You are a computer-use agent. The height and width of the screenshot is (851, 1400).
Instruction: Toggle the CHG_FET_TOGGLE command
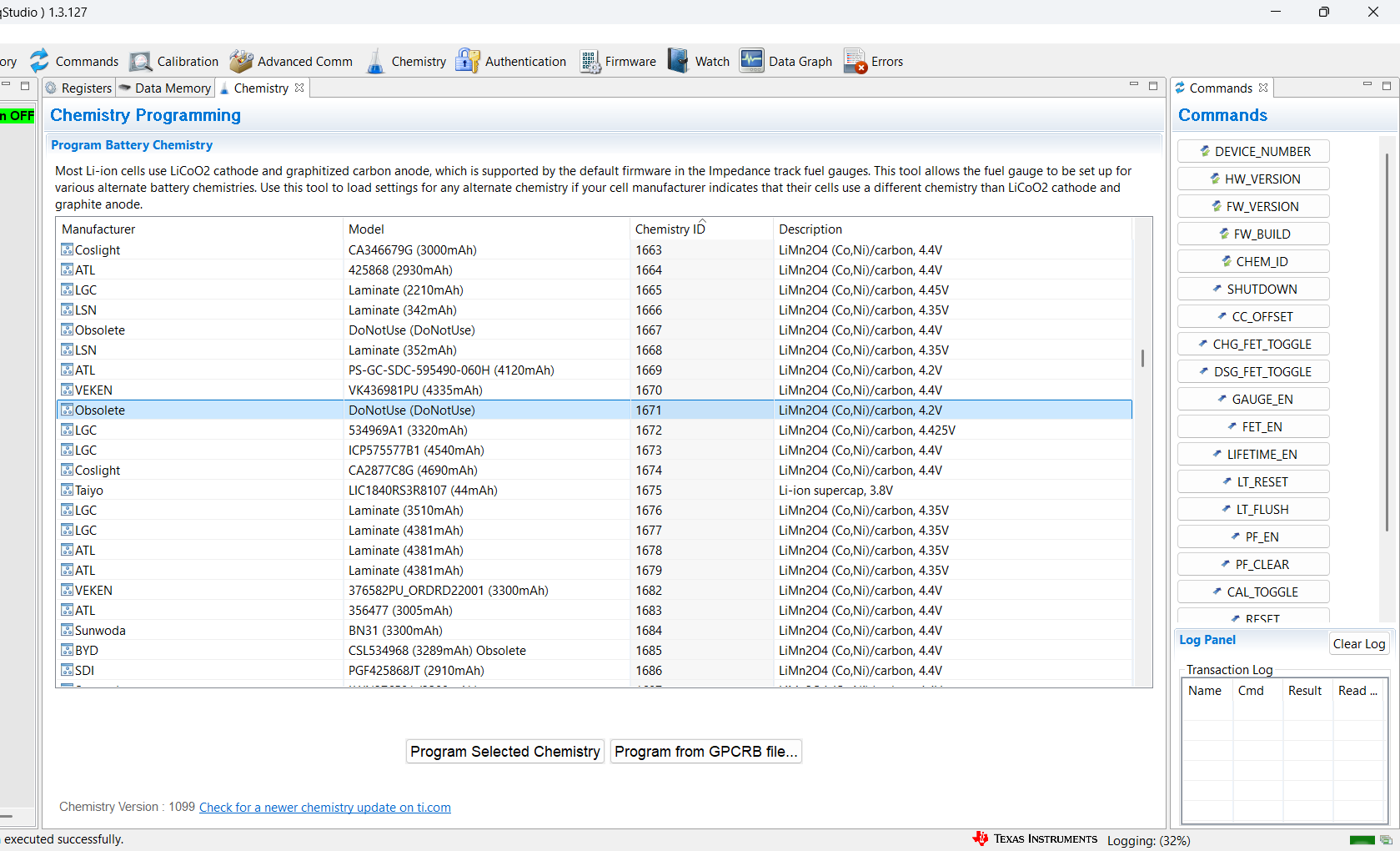click(x=1254, y=344)
